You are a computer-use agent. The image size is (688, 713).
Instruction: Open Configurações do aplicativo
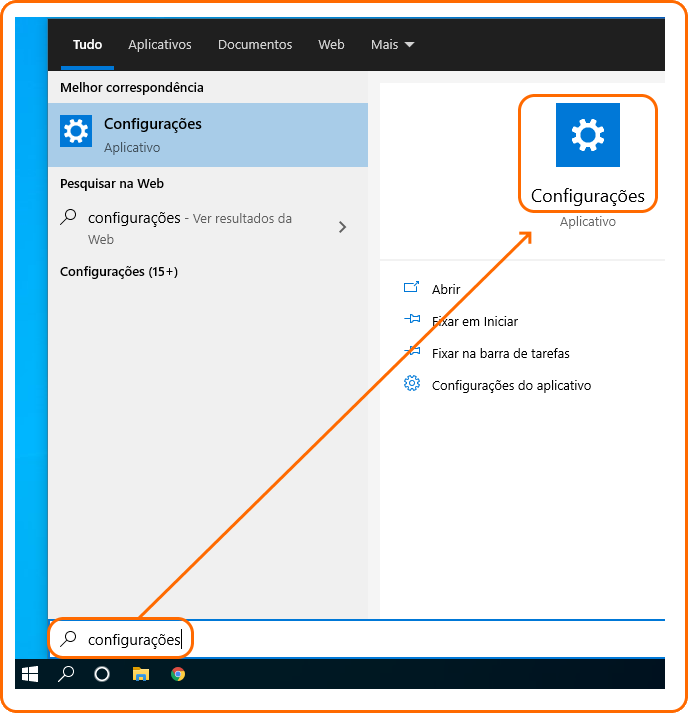click(x=511, y=386)
